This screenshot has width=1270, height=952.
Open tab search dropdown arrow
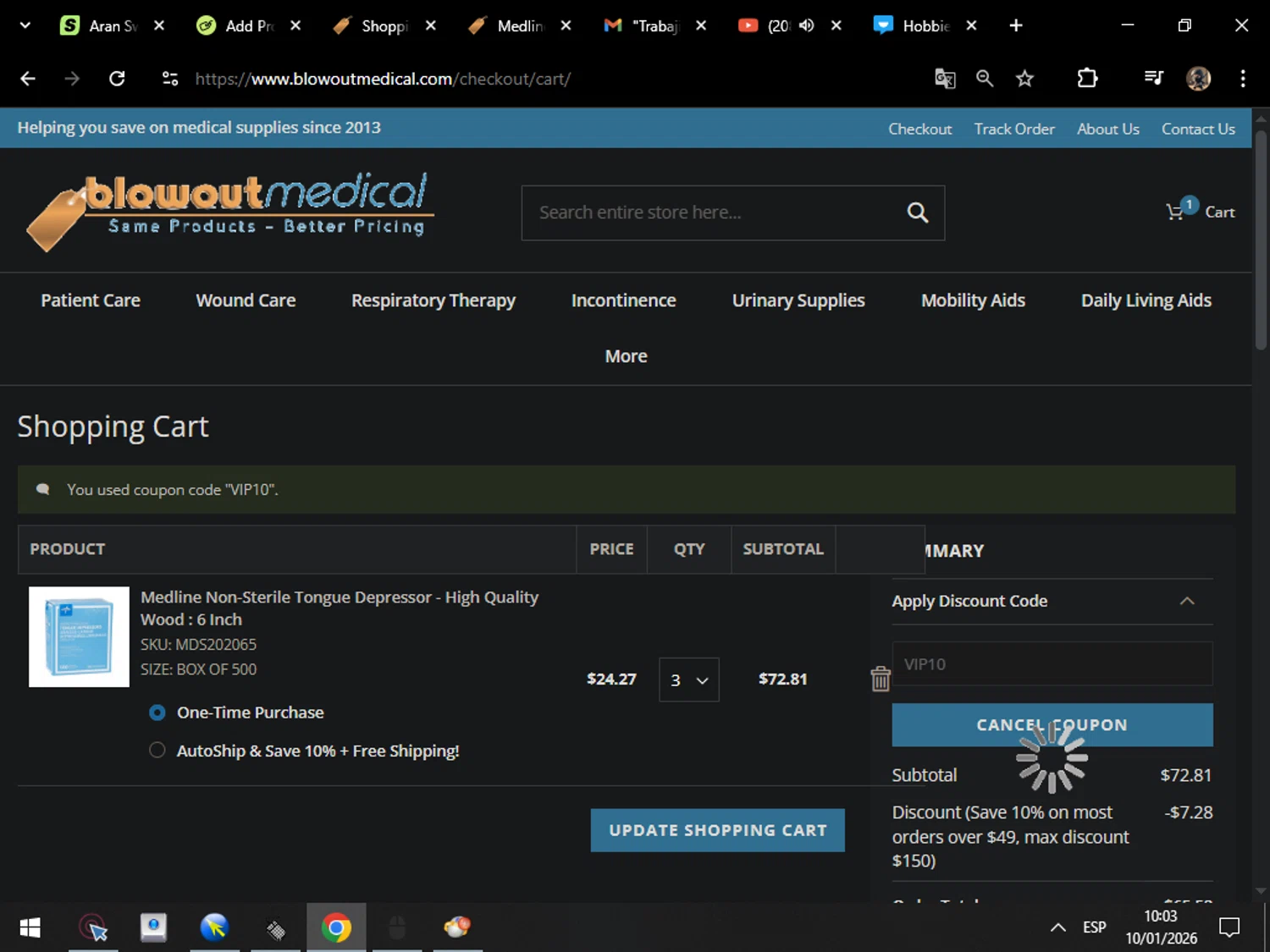pos(25,25)
